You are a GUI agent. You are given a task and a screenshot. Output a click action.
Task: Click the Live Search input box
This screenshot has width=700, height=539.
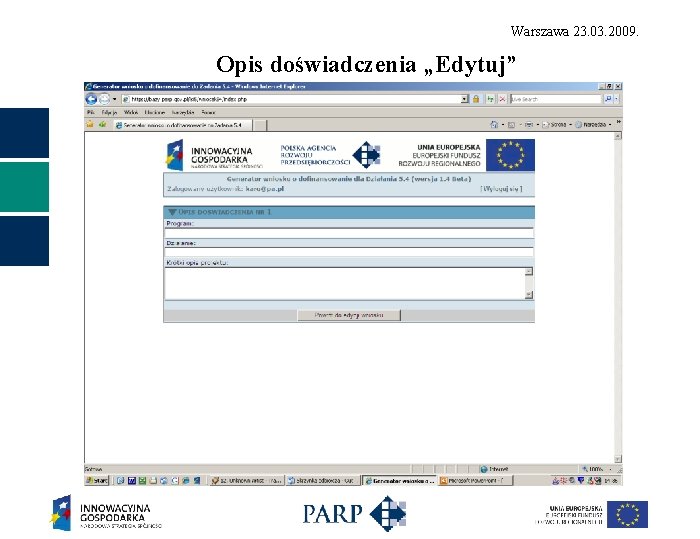[x=555, y=99]
